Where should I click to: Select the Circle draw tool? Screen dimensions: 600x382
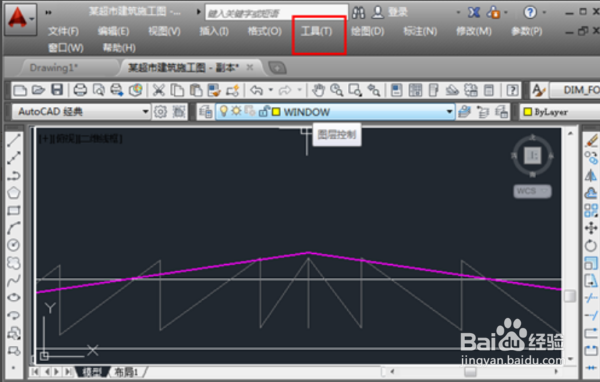pos(14,245)
